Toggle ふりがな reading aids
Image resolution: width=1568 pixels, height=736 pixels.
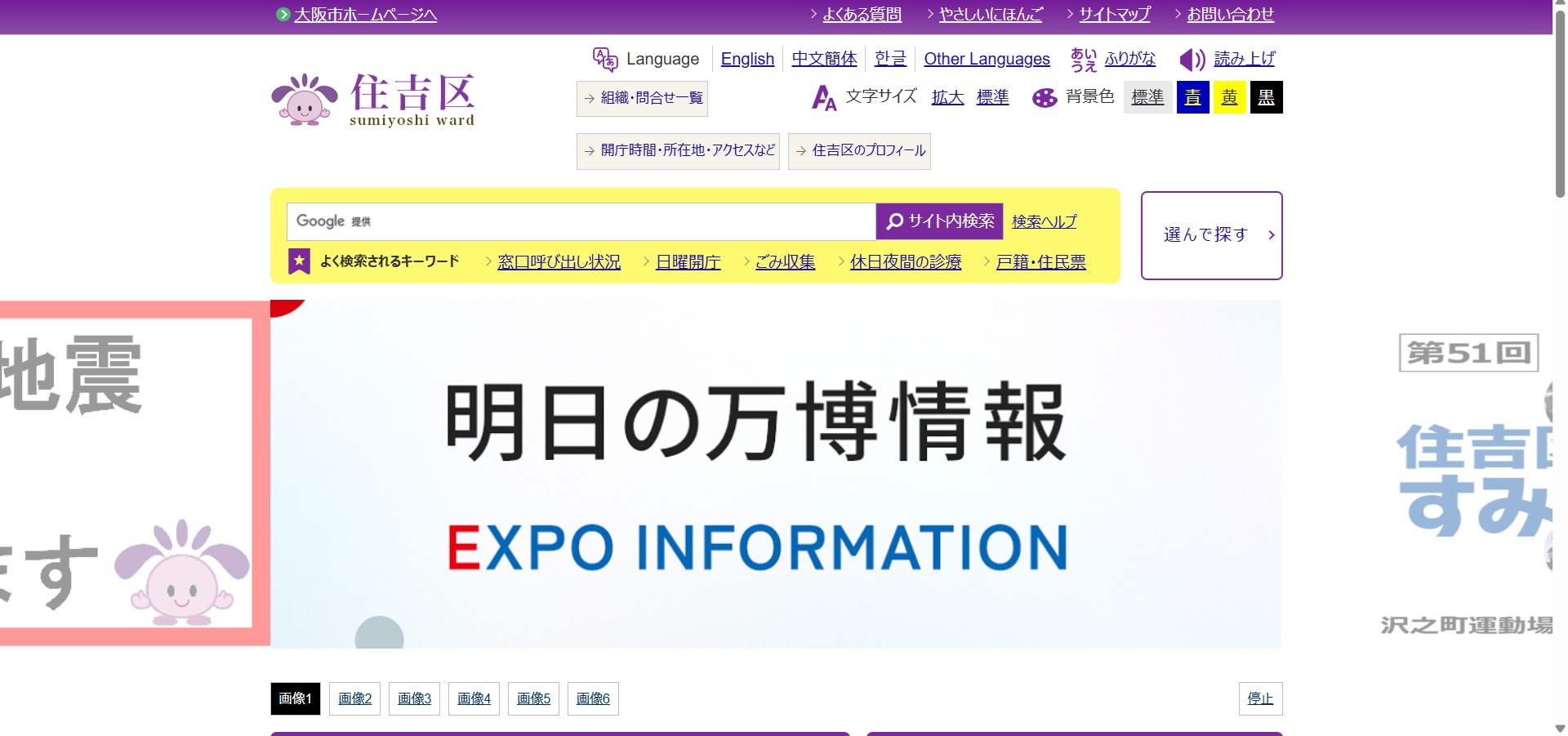pos(1130,59)
